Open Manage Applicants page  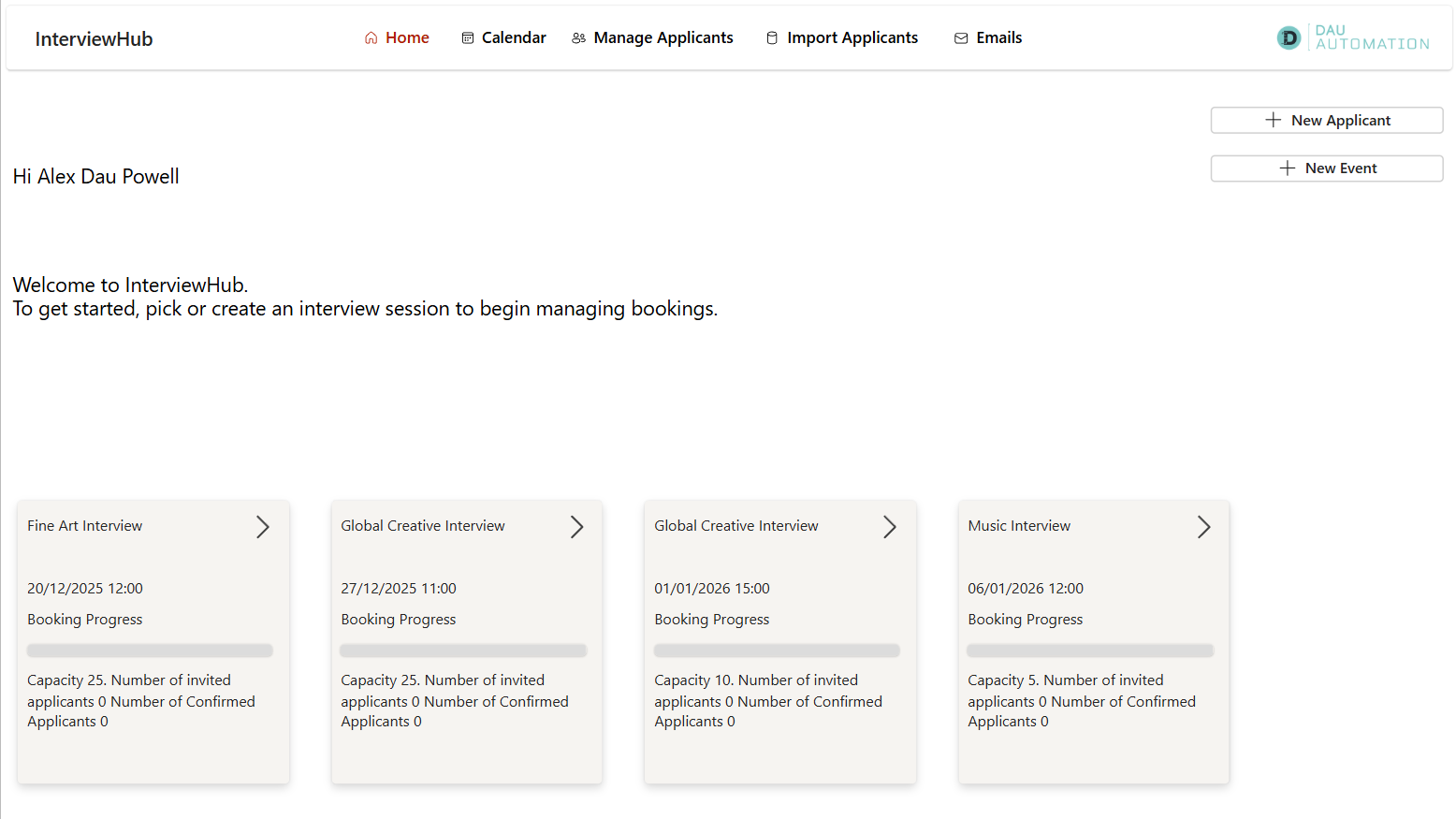coord(652,38)
